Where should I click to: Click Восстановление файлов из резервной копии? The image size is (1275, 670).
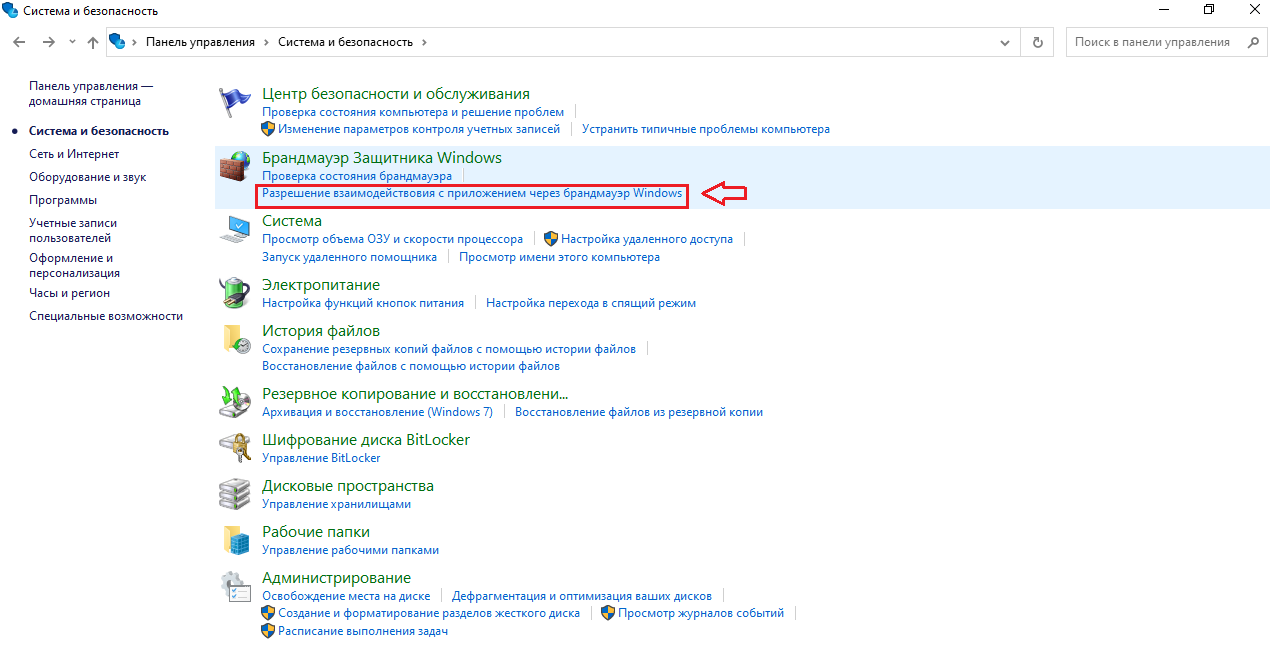[639, 412]
